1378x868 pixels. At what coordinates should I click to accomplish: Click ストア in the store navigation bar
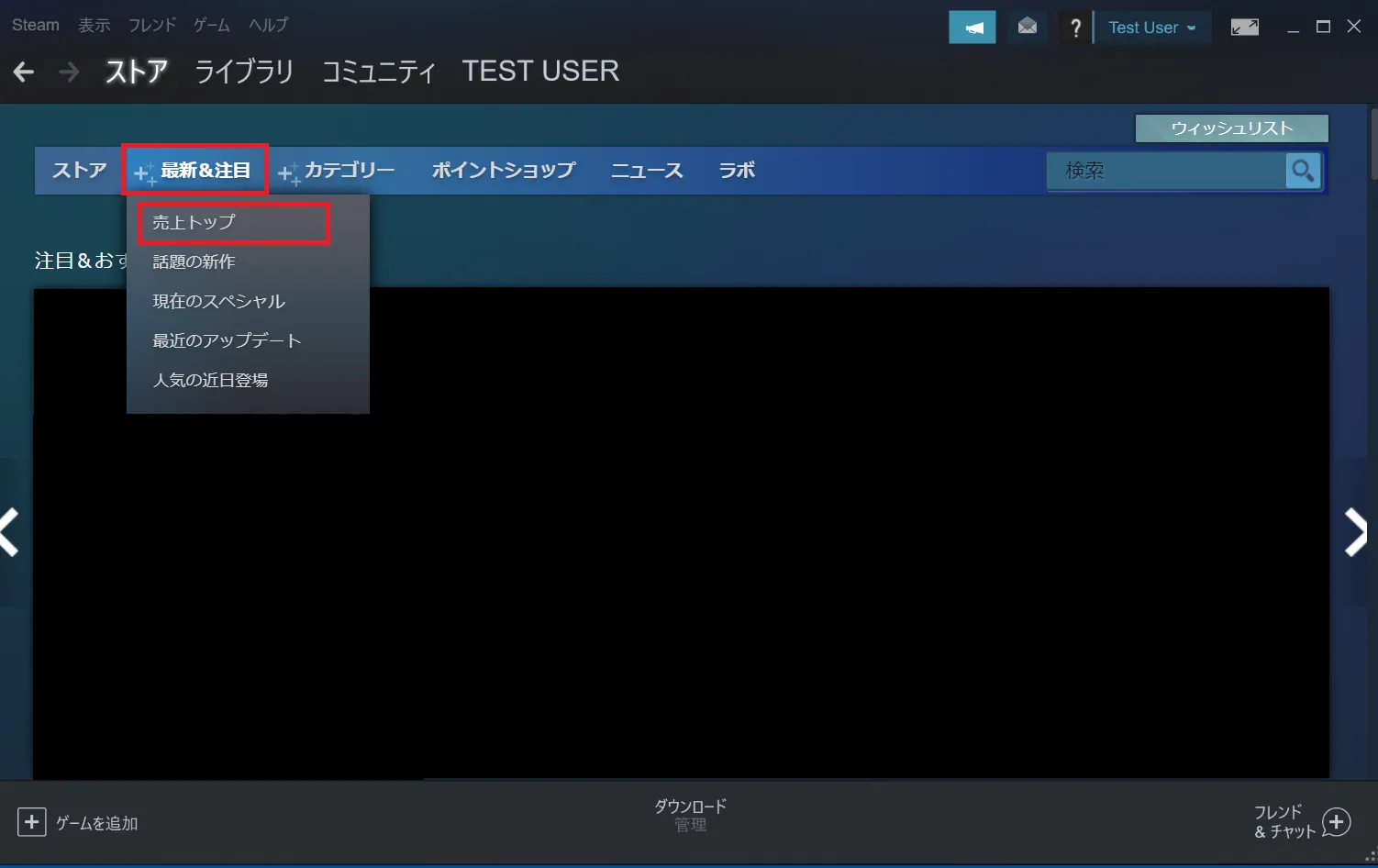[x=80, y=171]
